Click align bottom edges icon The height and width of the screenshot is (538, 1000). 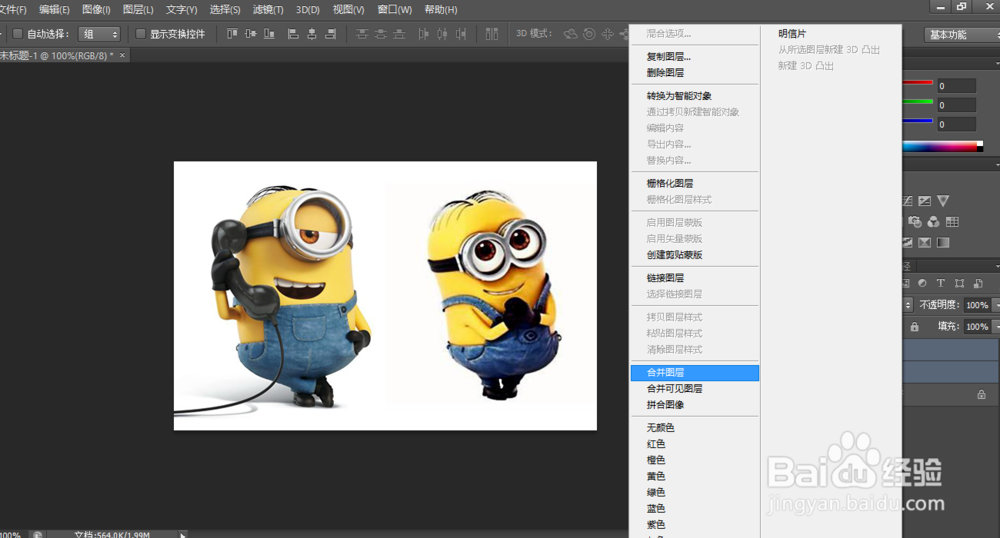click(269, 34)
